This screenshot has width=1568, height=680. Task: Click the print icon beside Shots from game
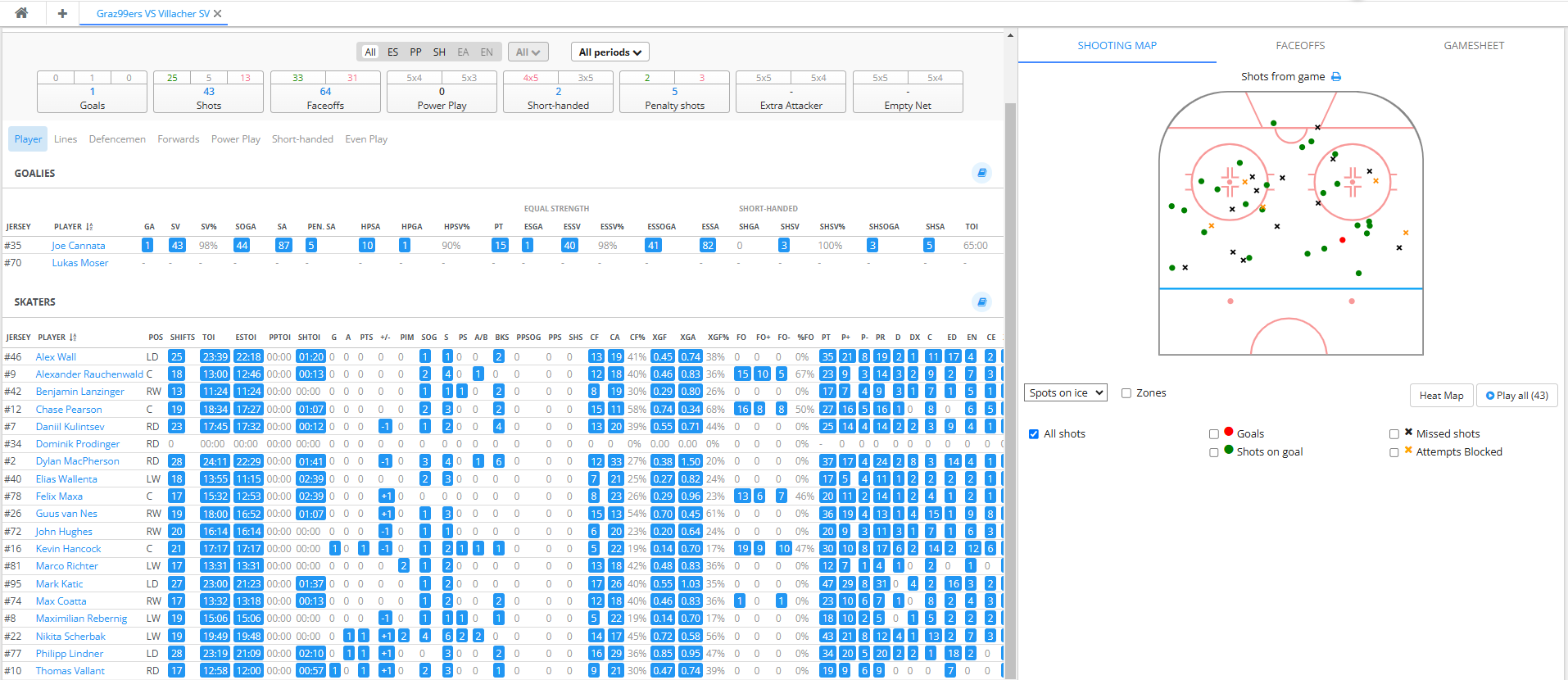(1336, 77)
